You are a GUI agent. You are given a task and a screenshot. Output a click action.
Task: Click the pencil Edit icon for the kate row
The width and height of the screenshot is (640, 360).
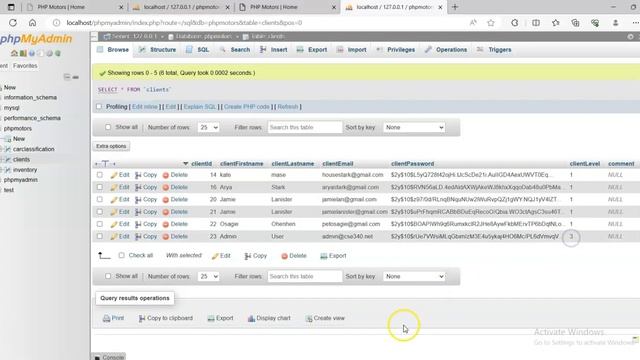tap(114, 175)
